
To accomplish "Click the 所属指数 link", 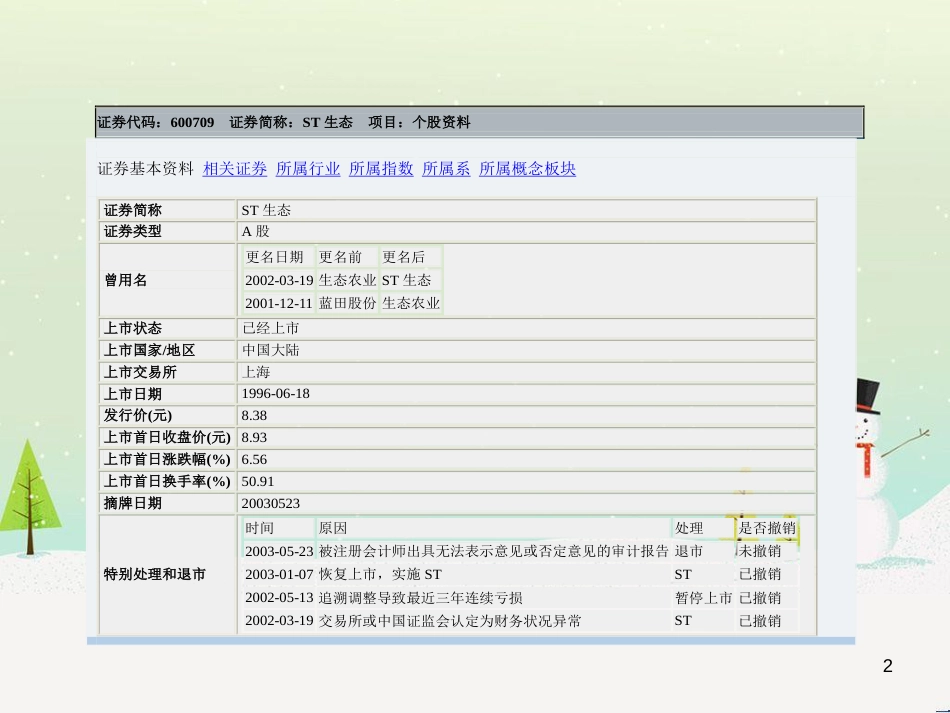I will [381, 169].
